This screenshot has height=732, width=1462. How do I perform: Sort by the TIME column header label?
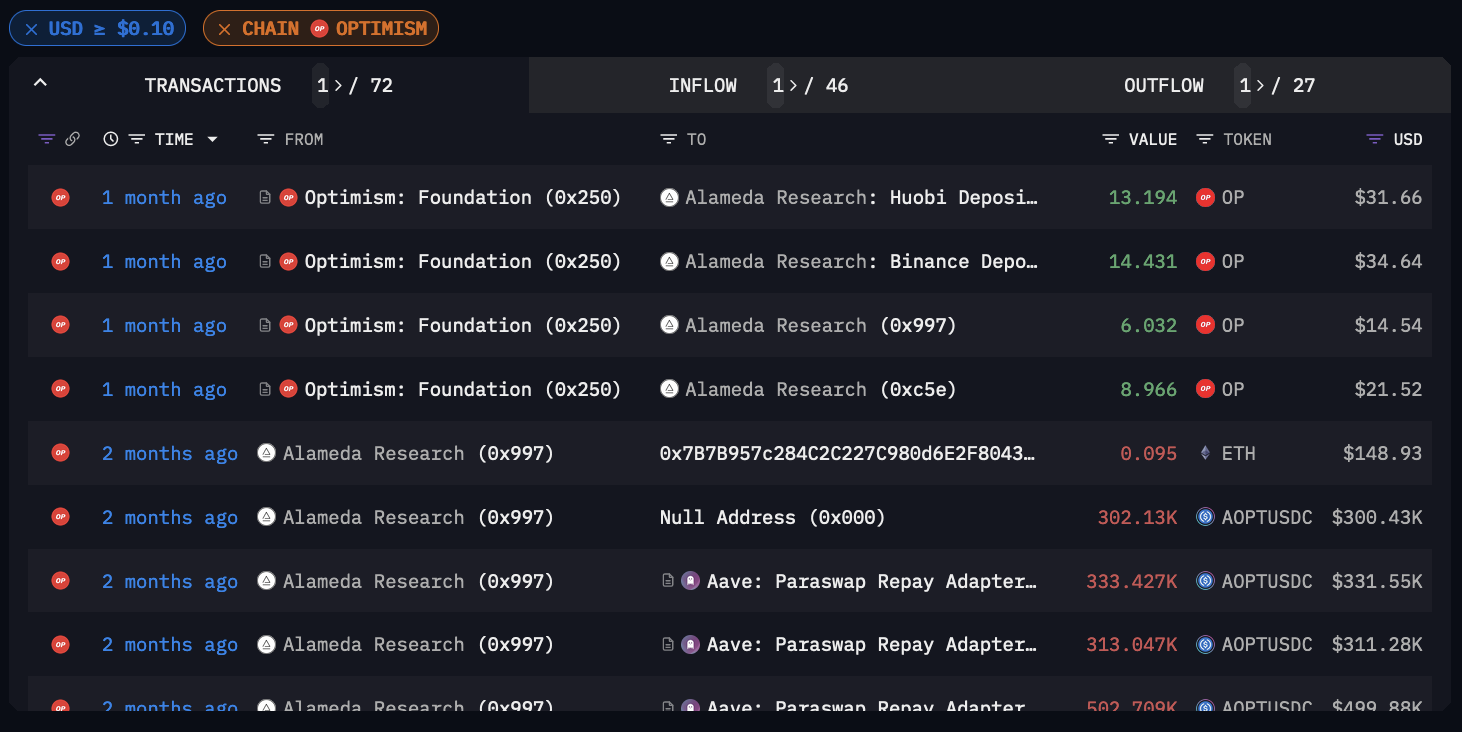(x=174, y=140)
